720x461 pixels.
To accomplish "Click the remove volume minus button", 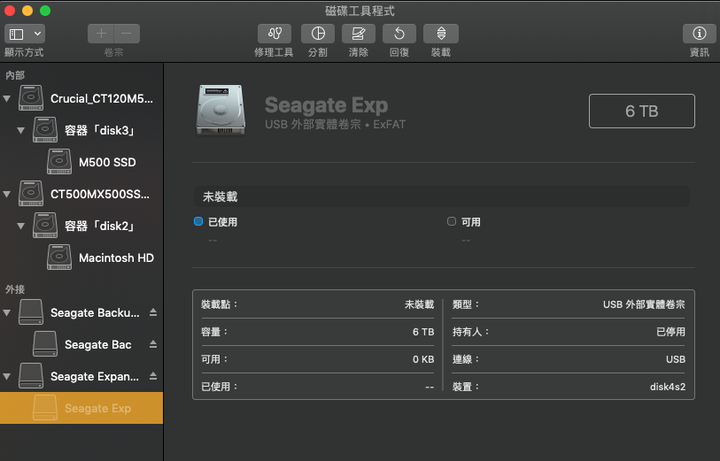I will pos(127,34).
